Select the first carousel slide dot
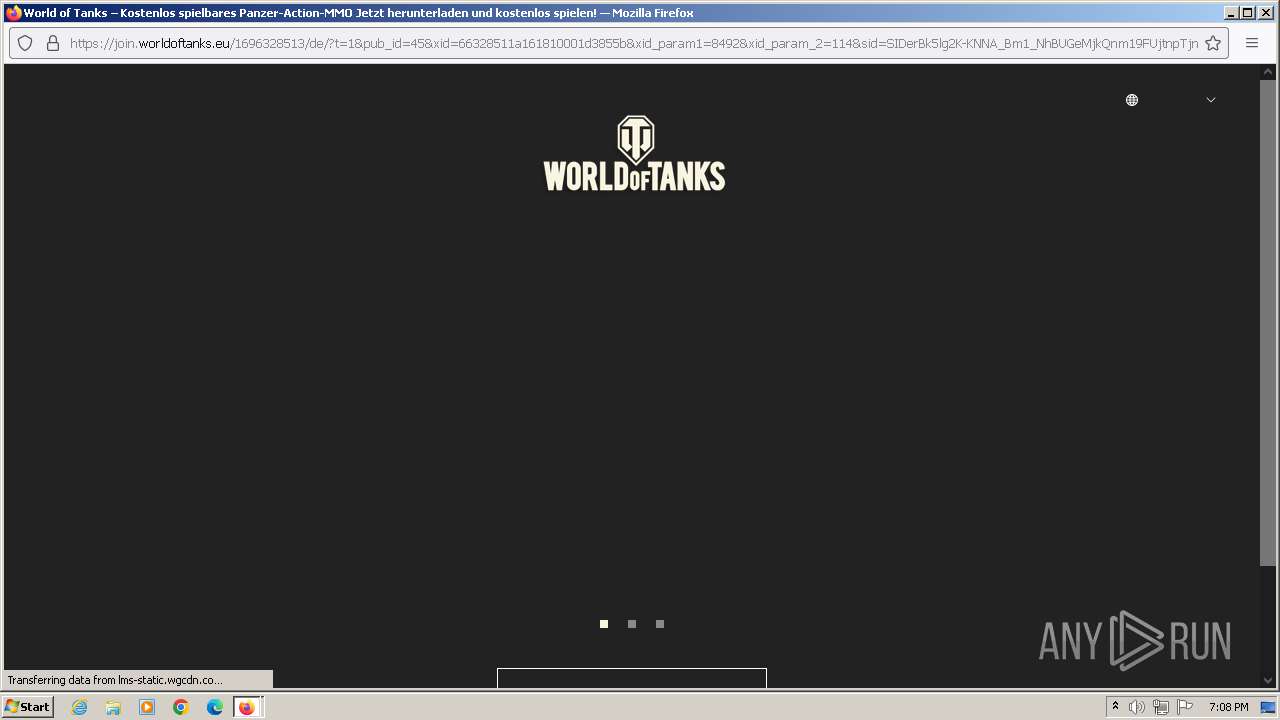 [604, 624]
